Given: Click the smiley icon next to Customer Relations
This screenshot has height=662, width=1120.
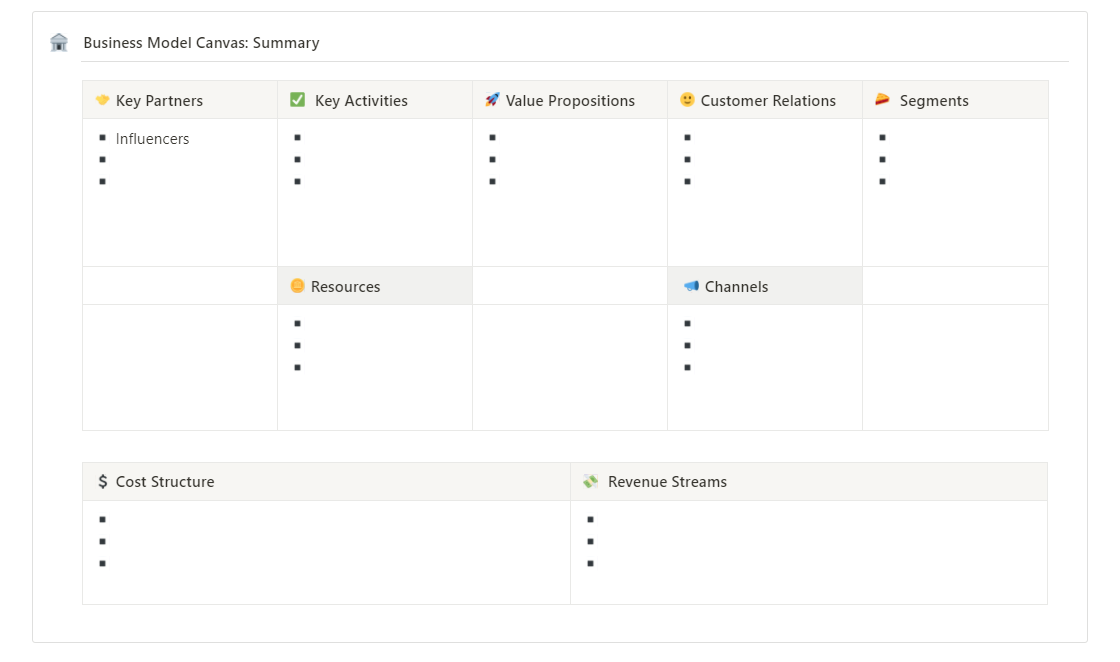Looking at the screenshot, I should click(686, 100).
